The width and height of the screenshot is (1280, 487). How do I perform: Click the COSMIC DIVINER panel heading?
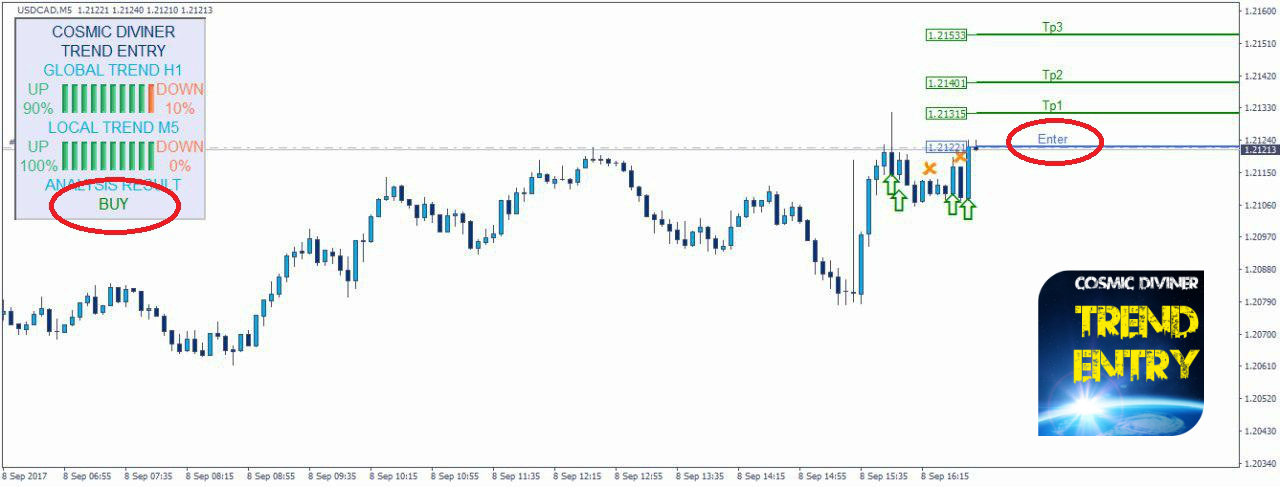point(113,32)
